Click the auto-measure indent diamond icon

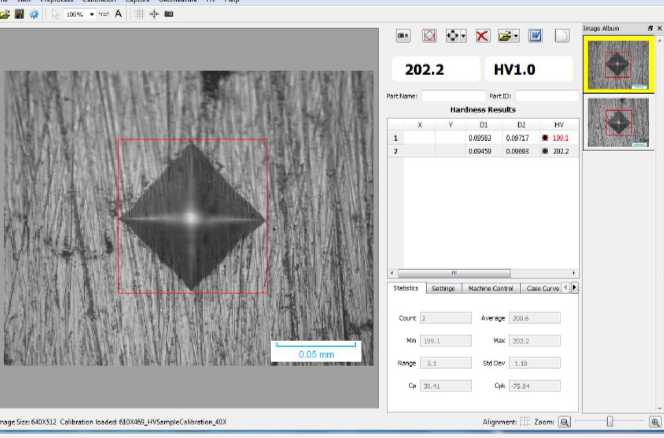coord(429,36)
